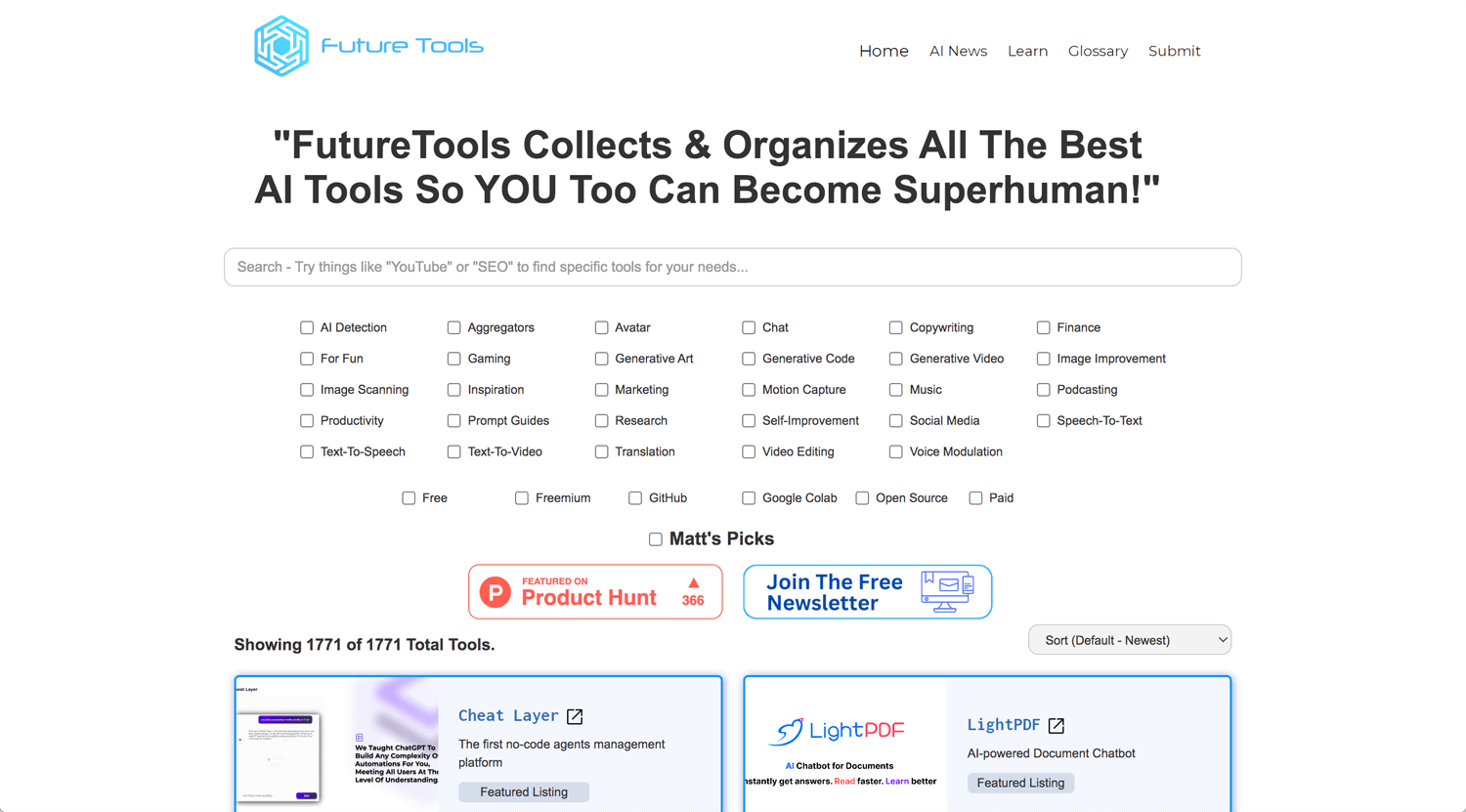
Task: Check the AI Detection filter
Action: pos(307,327)
